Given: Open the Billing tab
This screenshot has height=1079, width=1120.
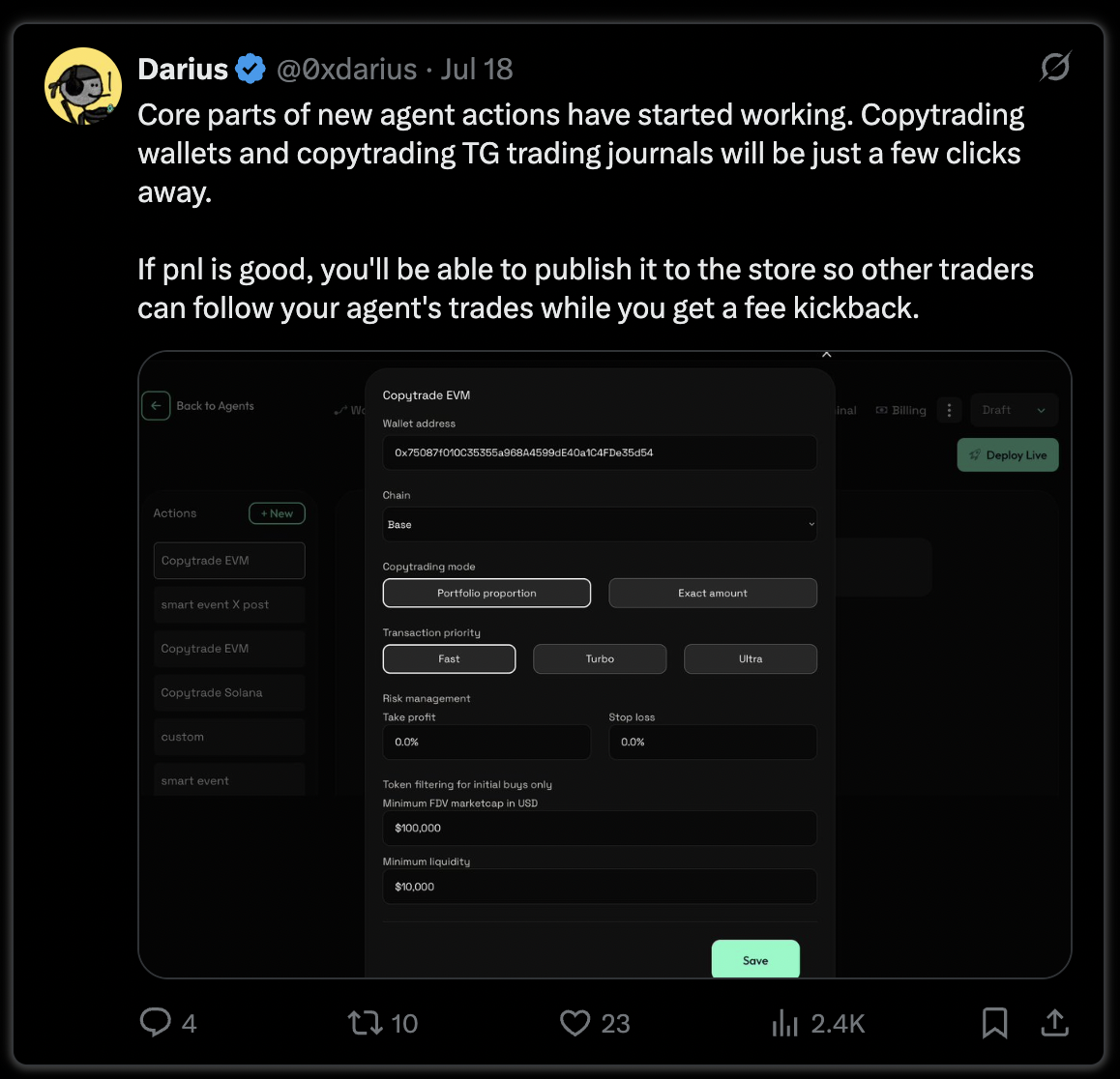Looking at the screenshot, I should click(900, 410).
